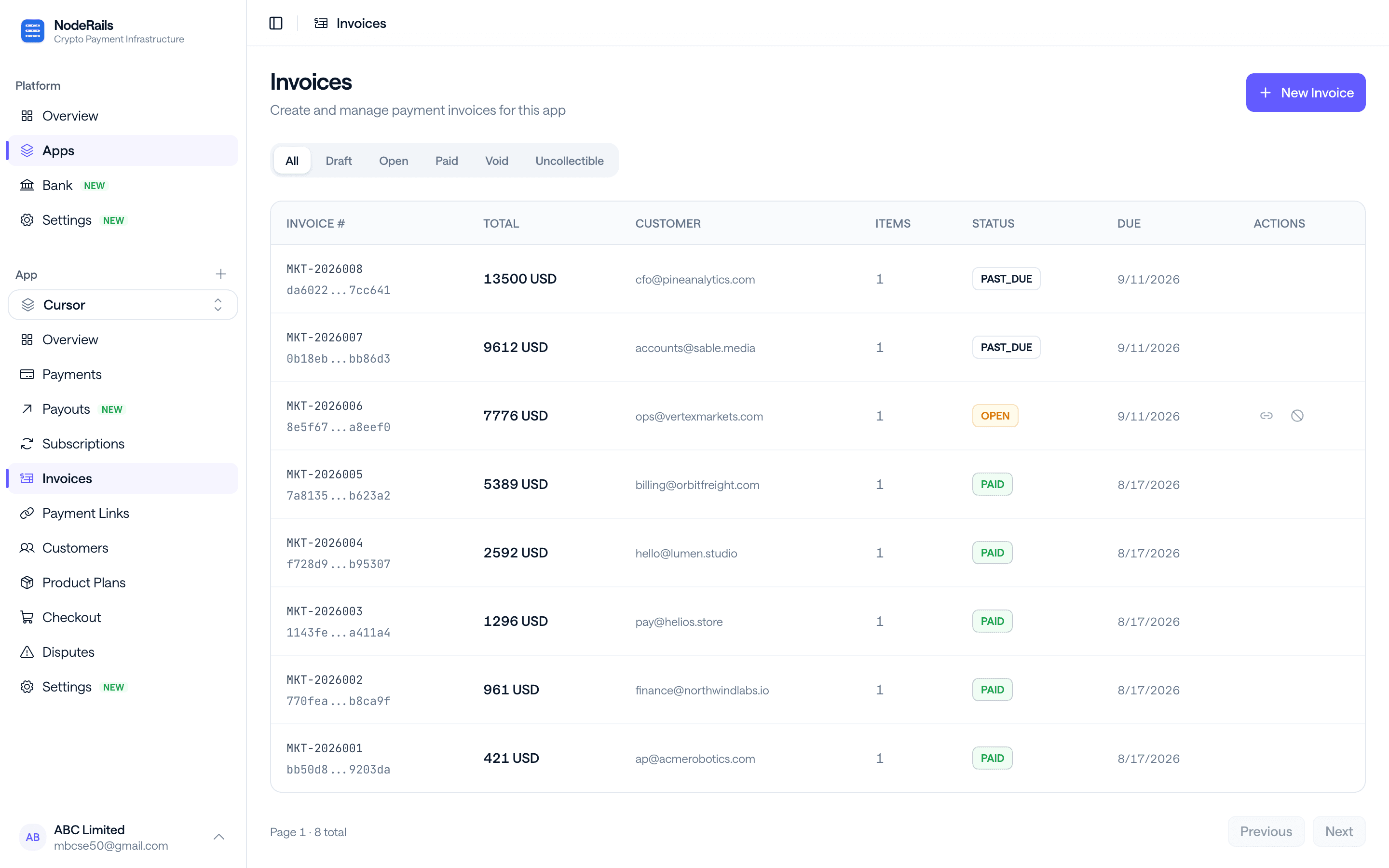Open the Bank page
Image resolution: width=1389 pixels, height=868 pixels.
123,186
